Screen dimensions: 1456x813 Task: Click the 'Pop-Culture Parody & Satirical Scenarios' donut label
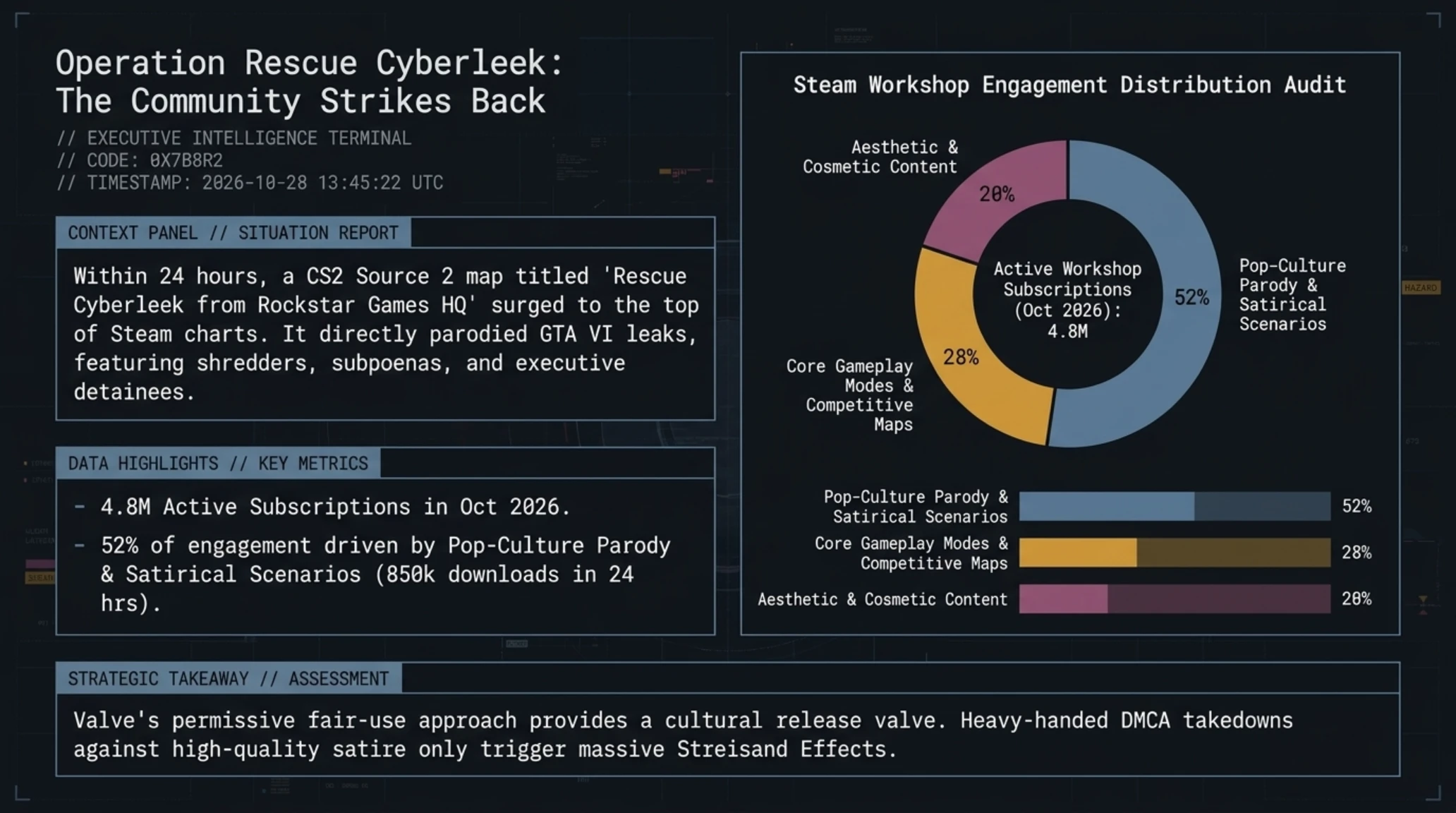(1292, 295)
